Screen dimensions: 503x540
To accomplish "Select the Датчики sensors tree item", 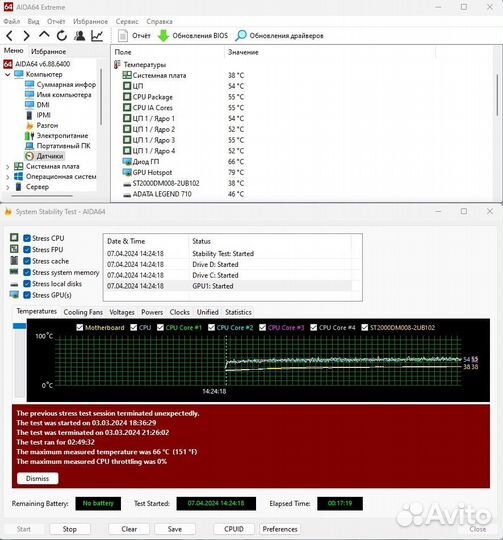I will click(x=44, y=156).
